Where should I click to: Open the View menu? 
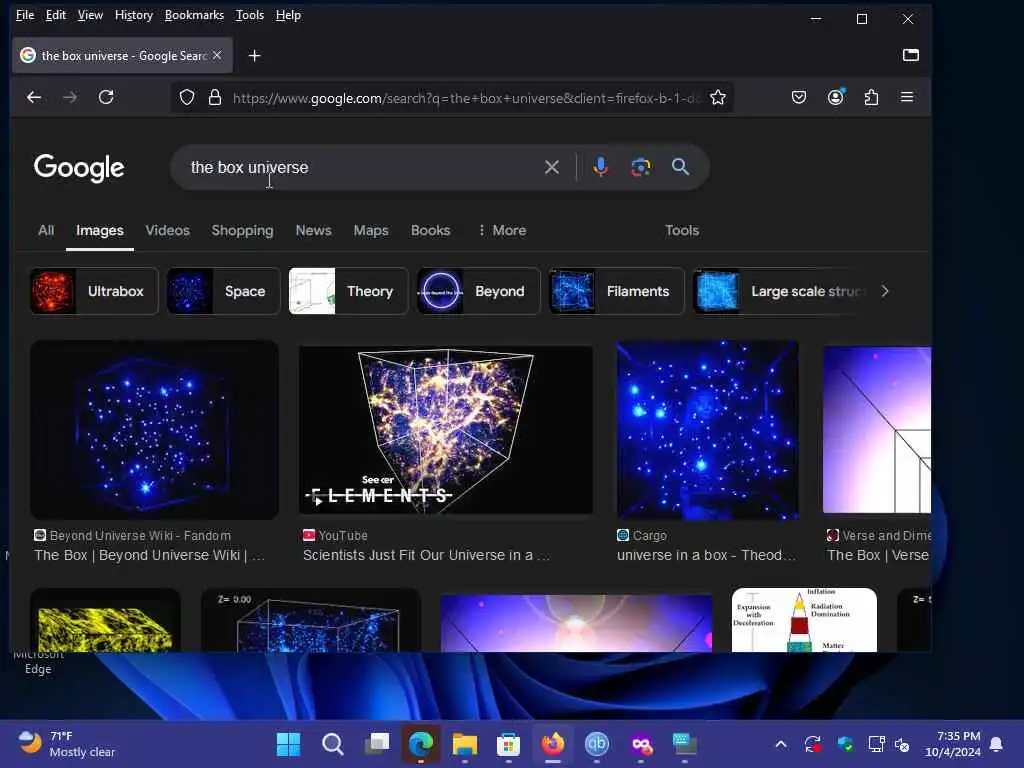(90, 15)
